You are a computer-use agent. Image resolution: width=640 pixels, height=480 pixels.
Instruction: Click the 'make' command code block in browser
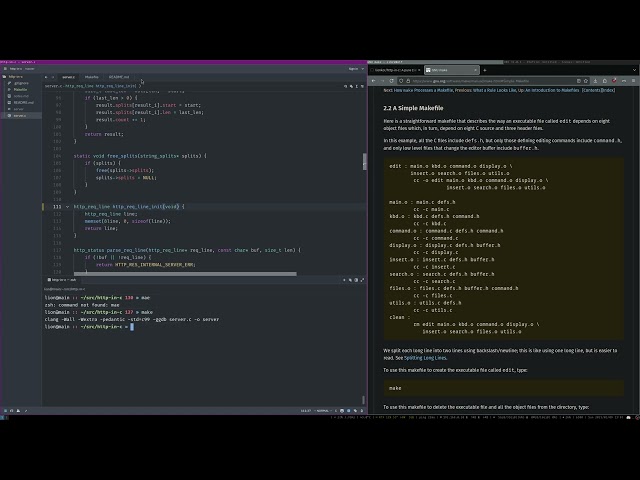[504, 388]
